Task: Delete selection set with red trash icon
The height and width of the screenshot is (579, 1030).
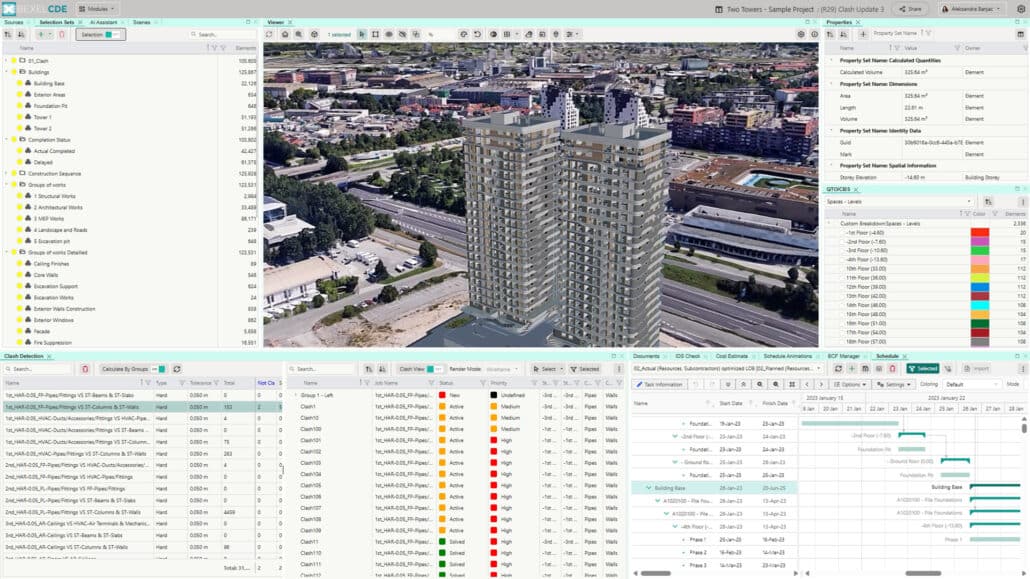Action: pos(62,34)
